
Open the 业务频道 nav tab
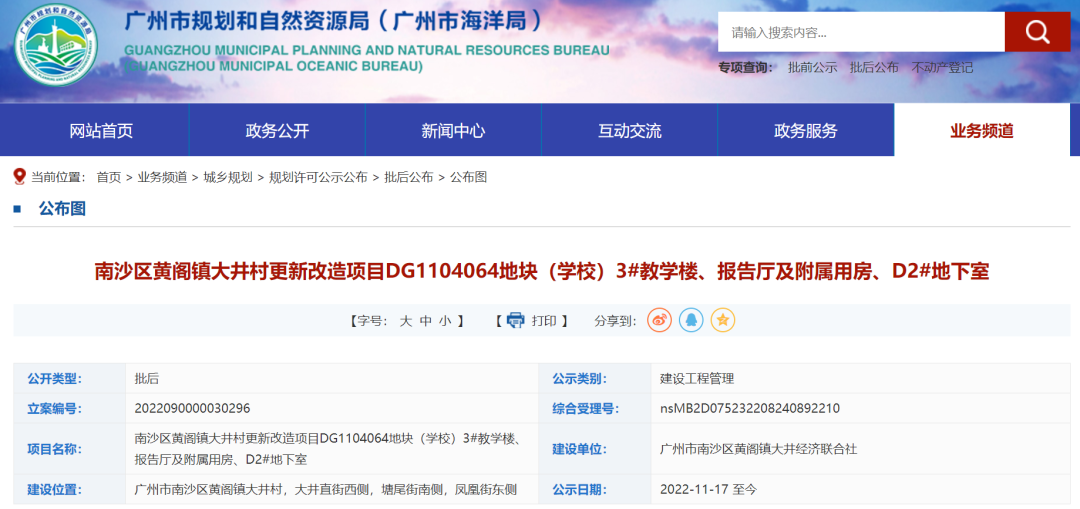[x=982, y=130]
